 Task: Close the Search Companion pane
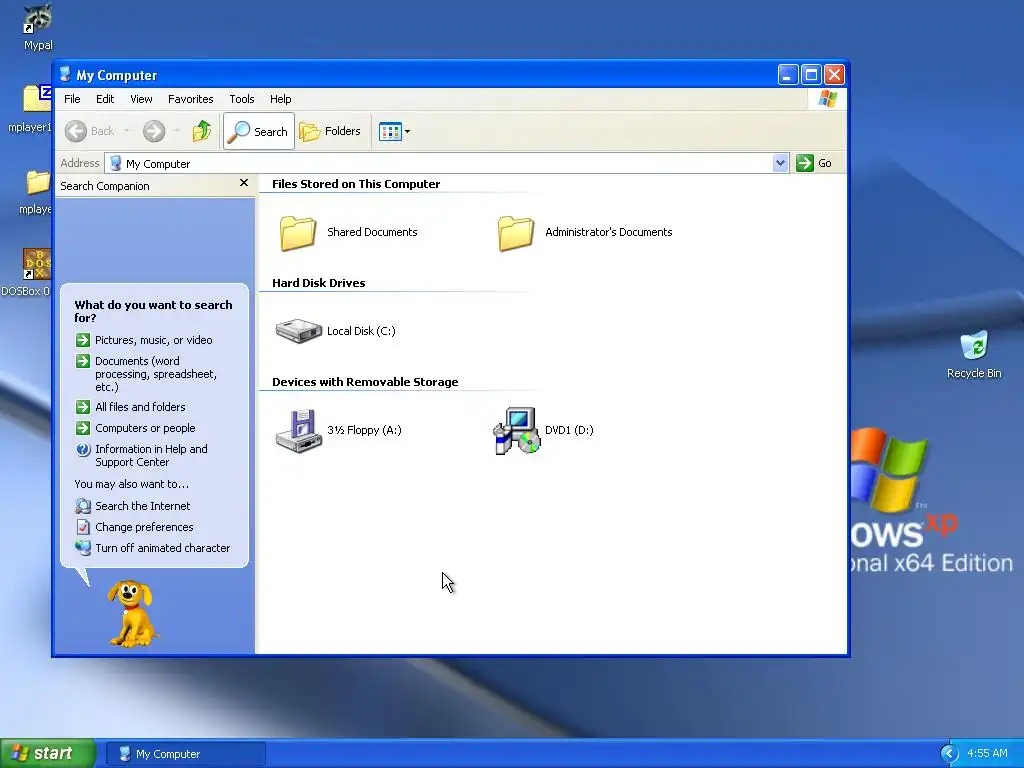pos(244,183)
